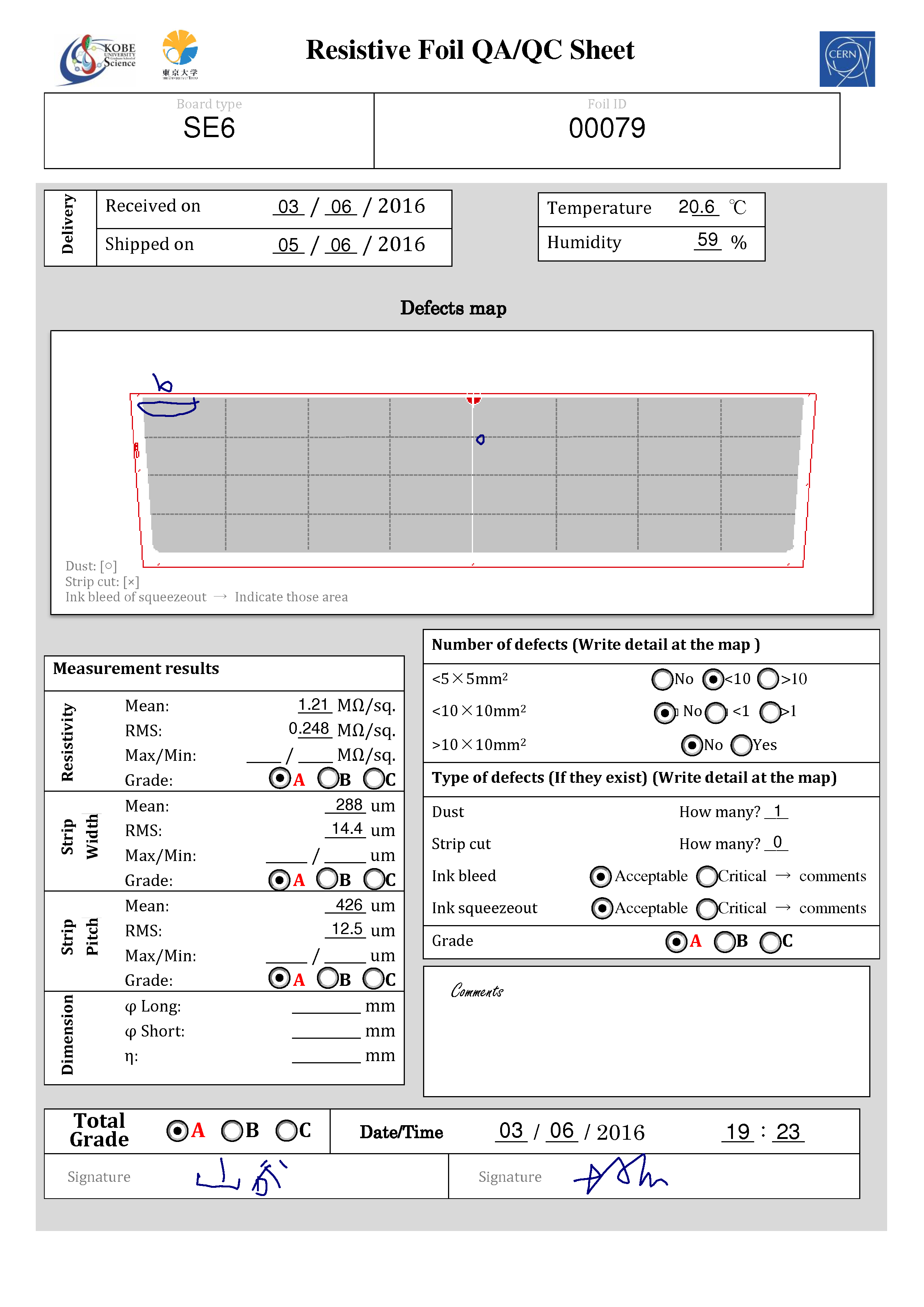Select Yes for >10×10mm² defects
The width and height of the screenshot is (924, 1307).
click(x=742, y=744)
